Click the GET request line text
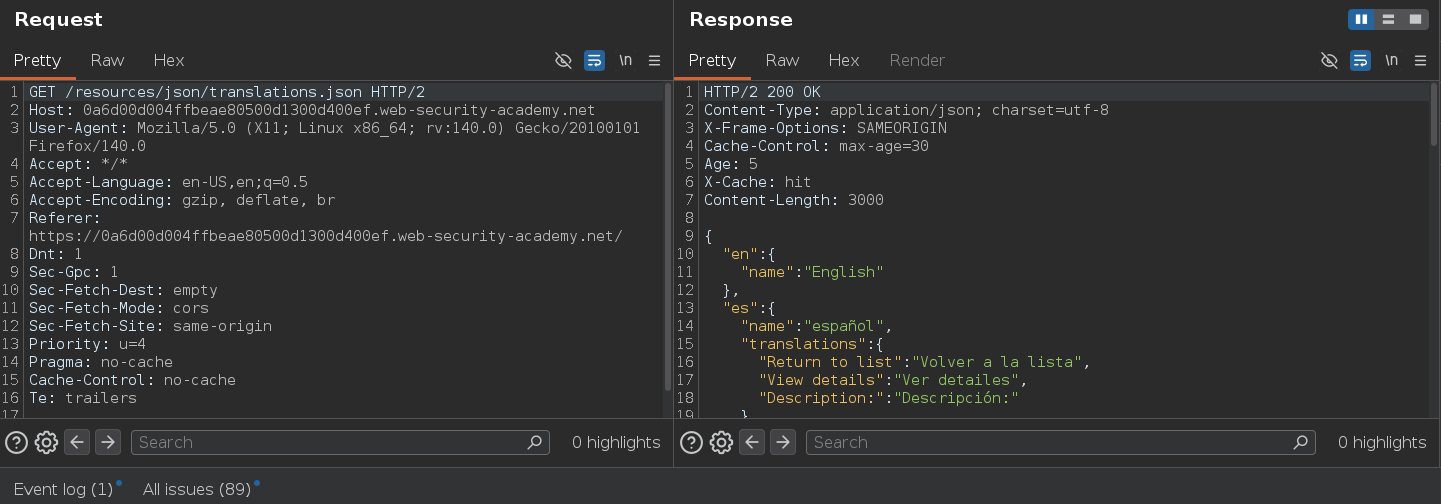This screenshot has width=1441, height=504. tap(227, 92)
